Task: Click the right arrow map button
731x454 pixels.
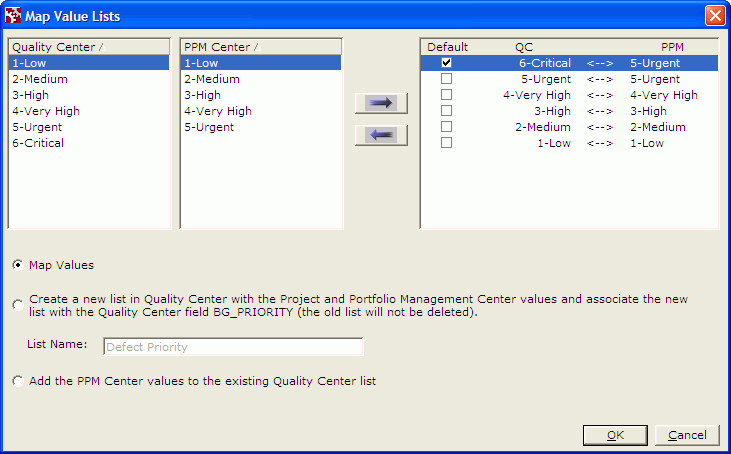Action: 381,103
